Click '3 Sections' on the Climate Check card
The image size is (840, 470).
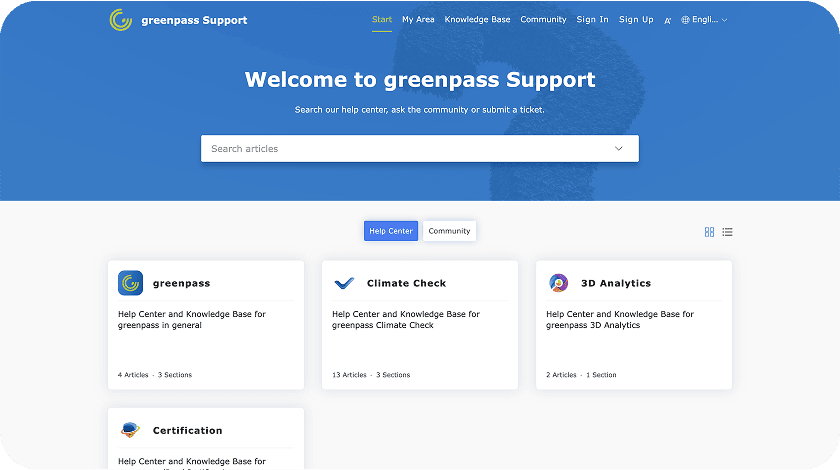tap(393, 375)
